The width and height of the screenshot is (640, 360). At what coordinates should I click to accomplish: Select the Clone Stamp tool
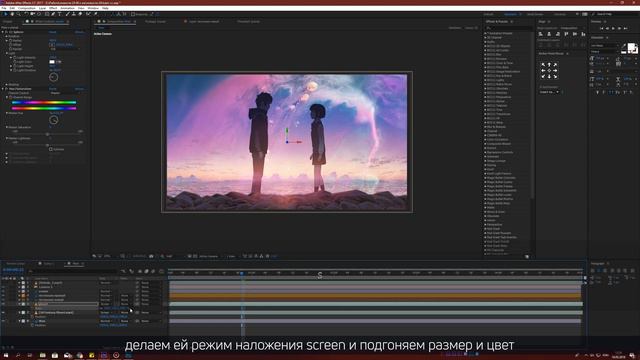click(74, 14)
